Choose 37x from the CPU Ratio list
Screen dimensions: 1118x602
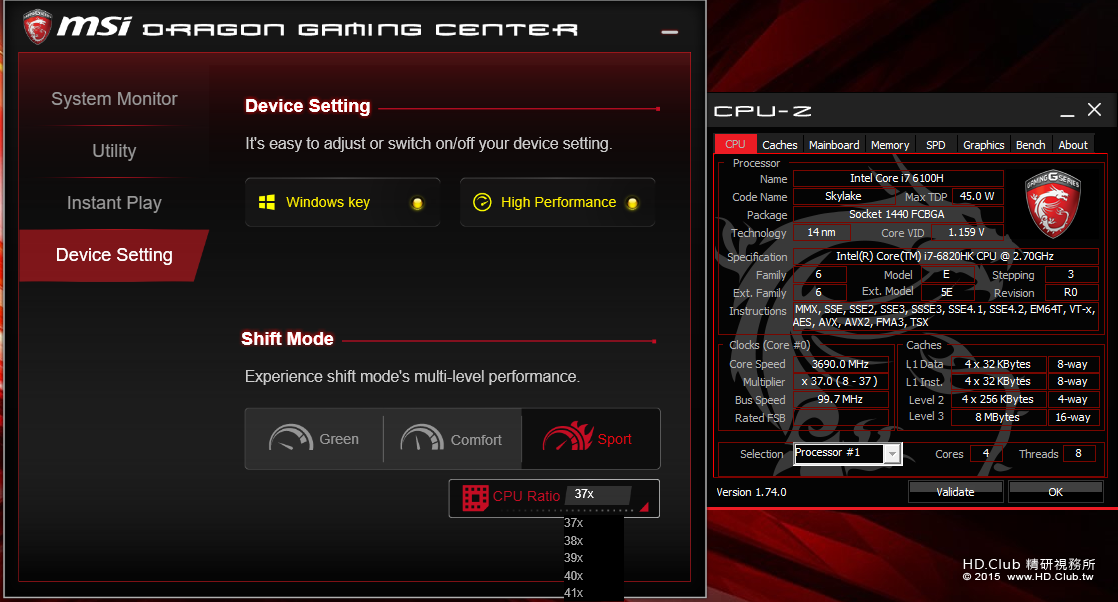click(573, 523)
